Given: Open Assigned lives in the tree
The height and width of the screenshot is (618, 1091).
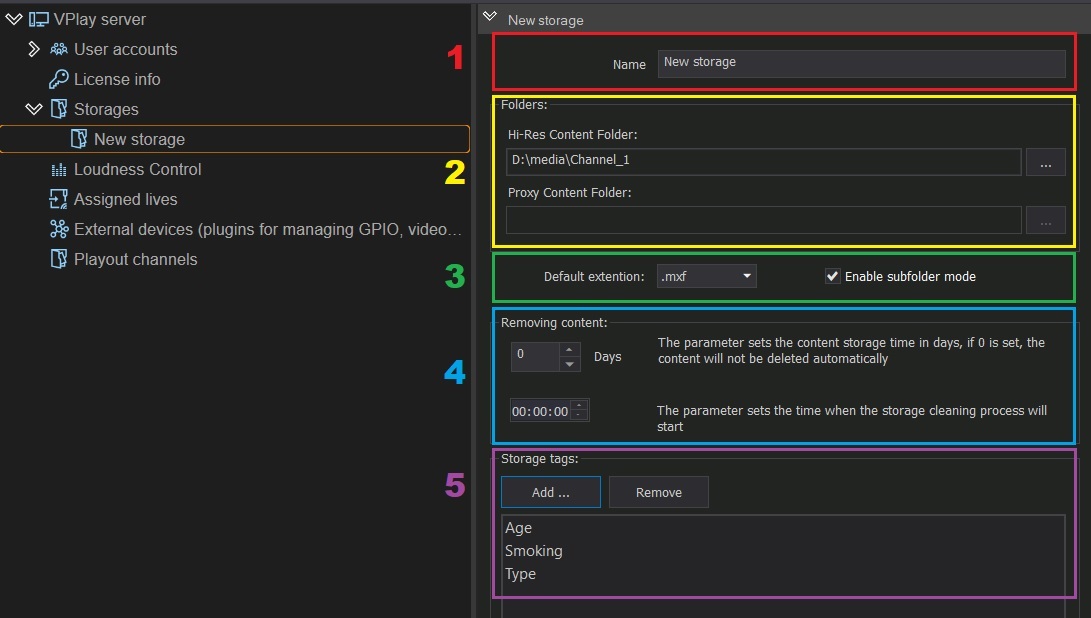Looking at the screenshot, I should pos(125,199).
